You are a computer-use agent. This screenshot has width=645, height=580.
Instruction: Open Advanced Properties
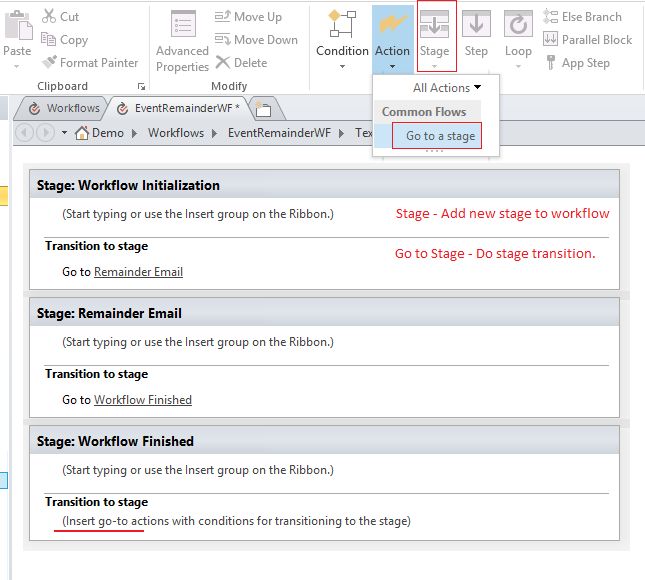point(183,41)
